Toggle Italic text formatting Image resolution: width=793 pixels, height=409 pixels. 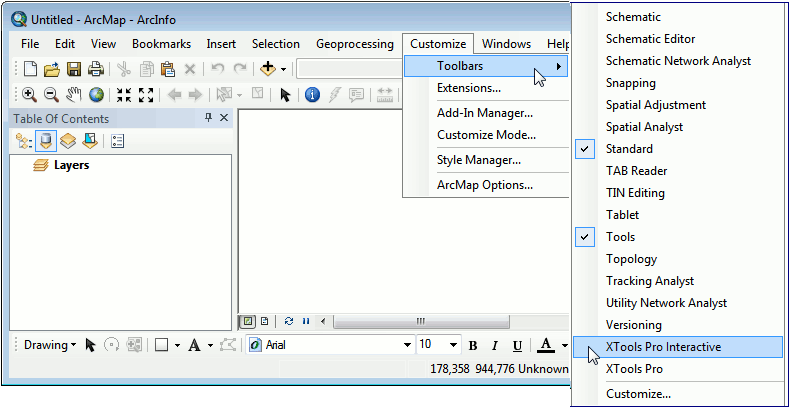click(x=495, y=346)
